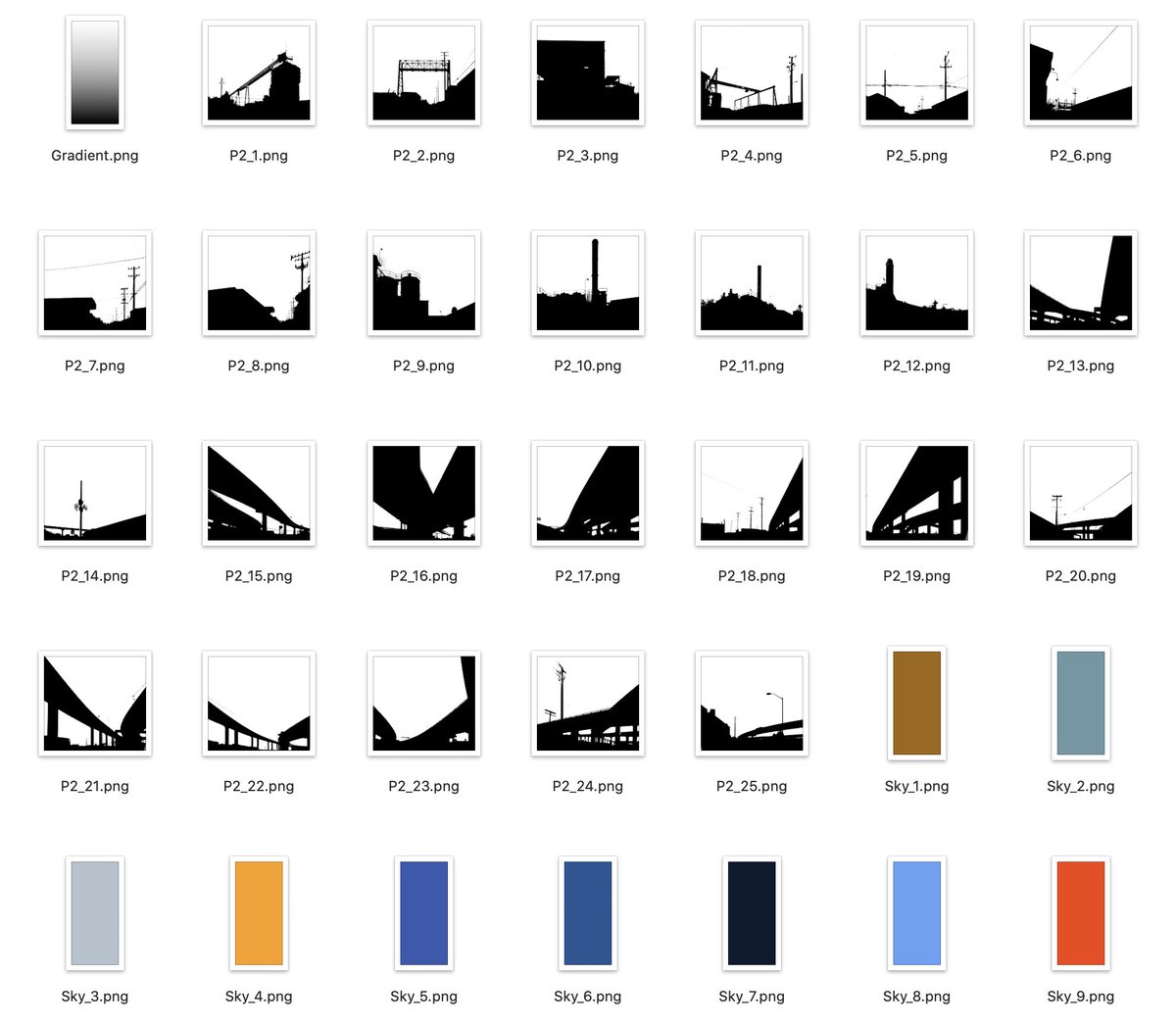The height and width of the screenshot is (1025, 1176).
Task: Select the P2_3.png building silhouette thumbnail
Action: point(588,73)
